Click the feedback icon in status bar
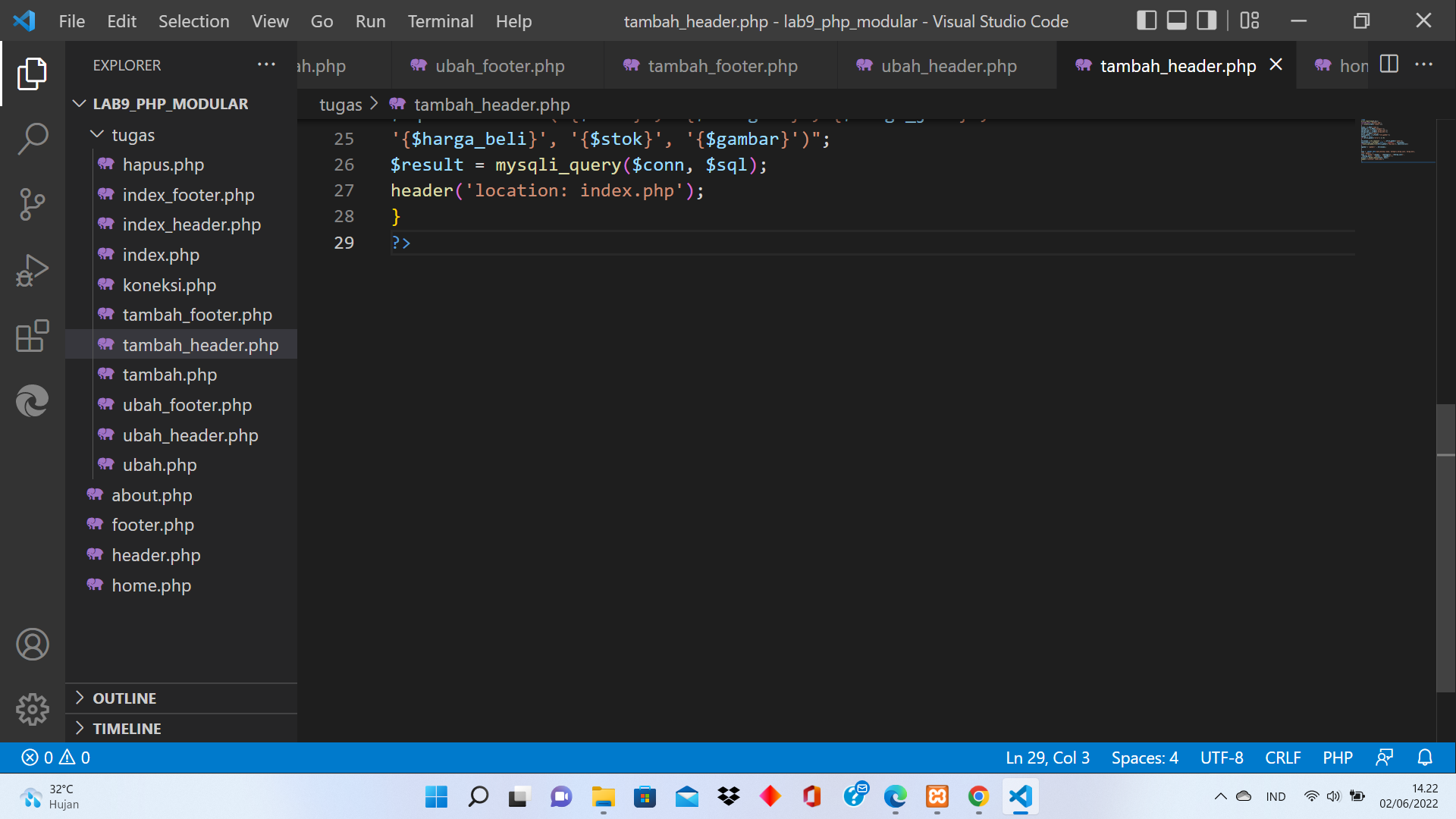1456x819 pixels. coord(1385,758)
